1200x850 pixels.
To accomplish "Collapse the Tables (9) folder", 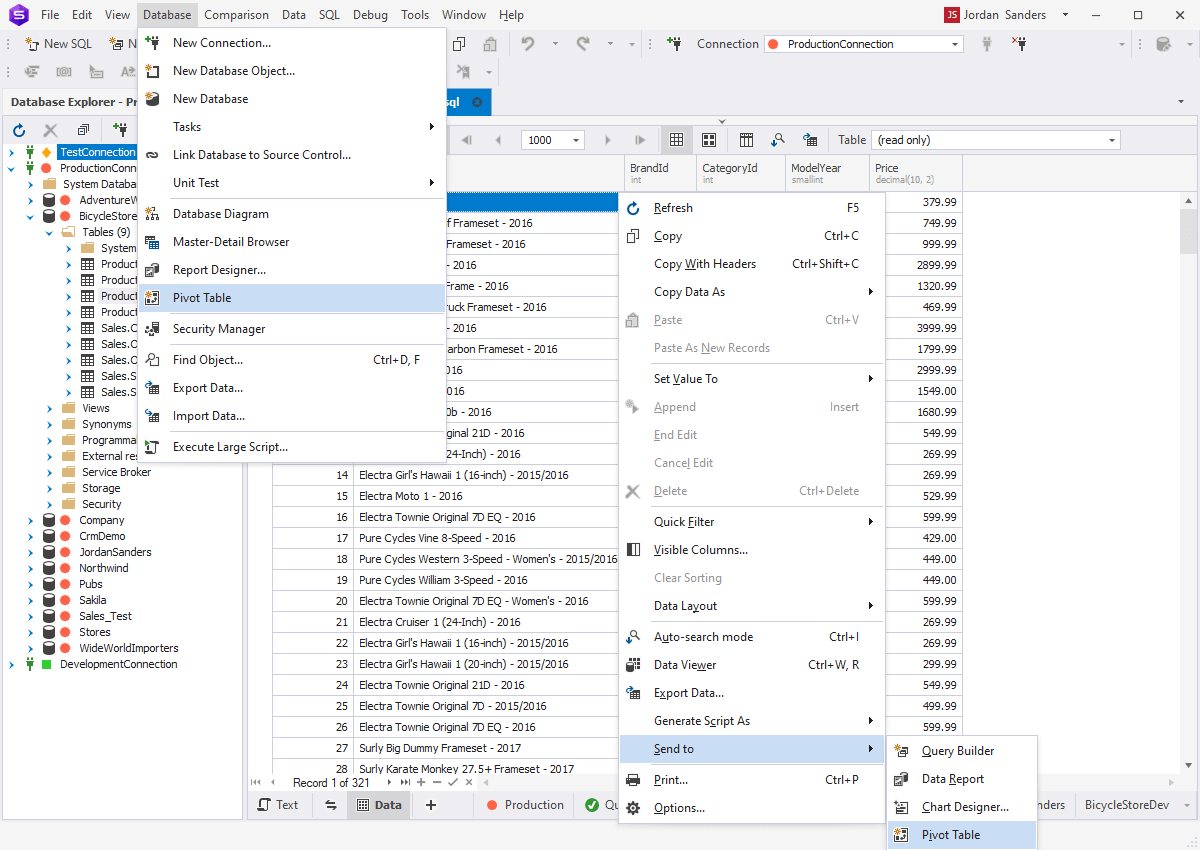I will (49, 232).
